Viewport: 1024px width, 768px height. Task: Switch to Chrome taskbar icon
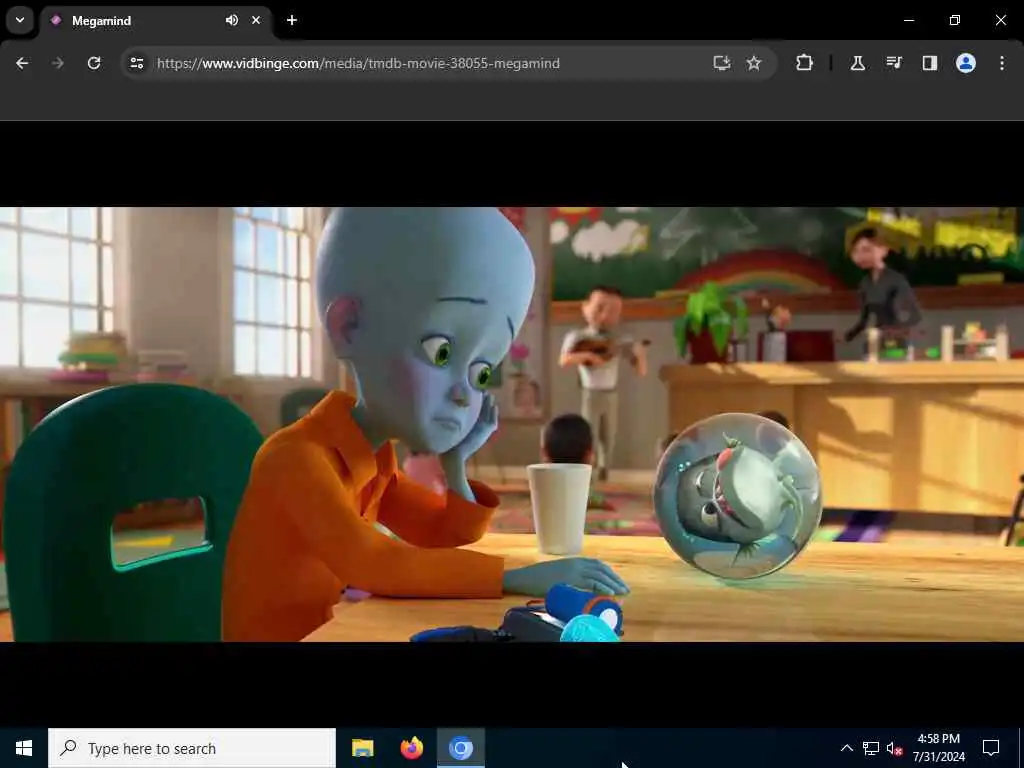(460, 748)
